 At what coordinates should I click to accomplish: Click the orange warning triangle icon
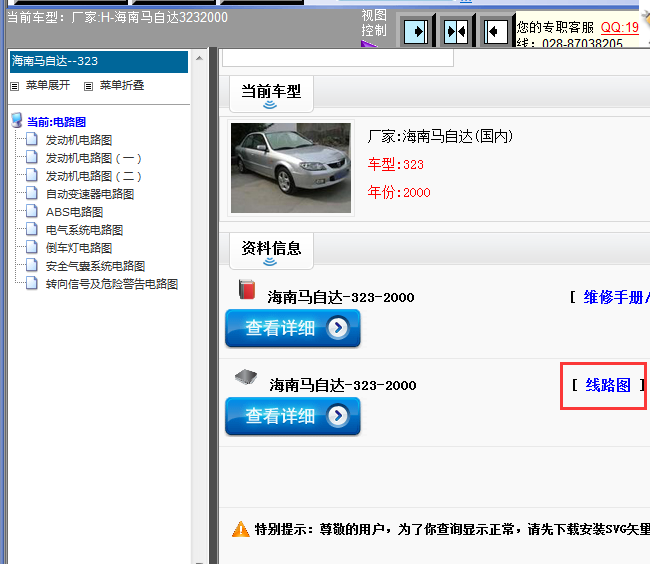pos(241,529)
